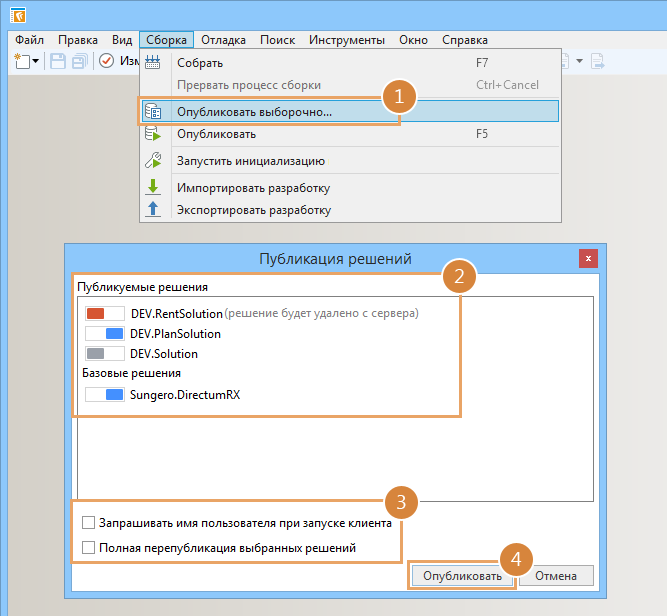Click the Save toolbar icon
The image size is (667, 616).
(57, 62)
